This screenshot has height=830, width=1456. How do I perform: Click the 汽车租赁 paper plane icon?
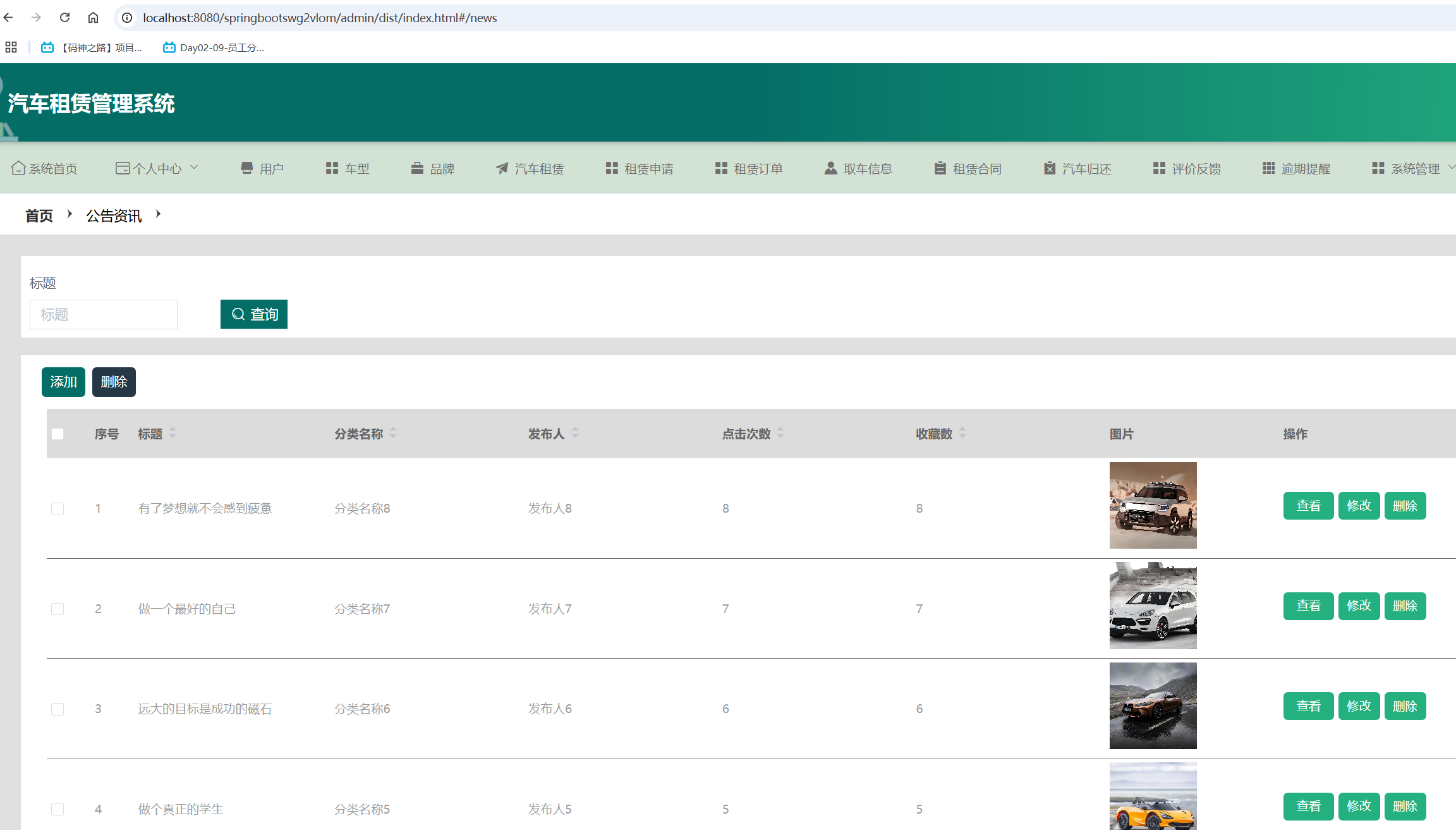[x=502, y=168]
